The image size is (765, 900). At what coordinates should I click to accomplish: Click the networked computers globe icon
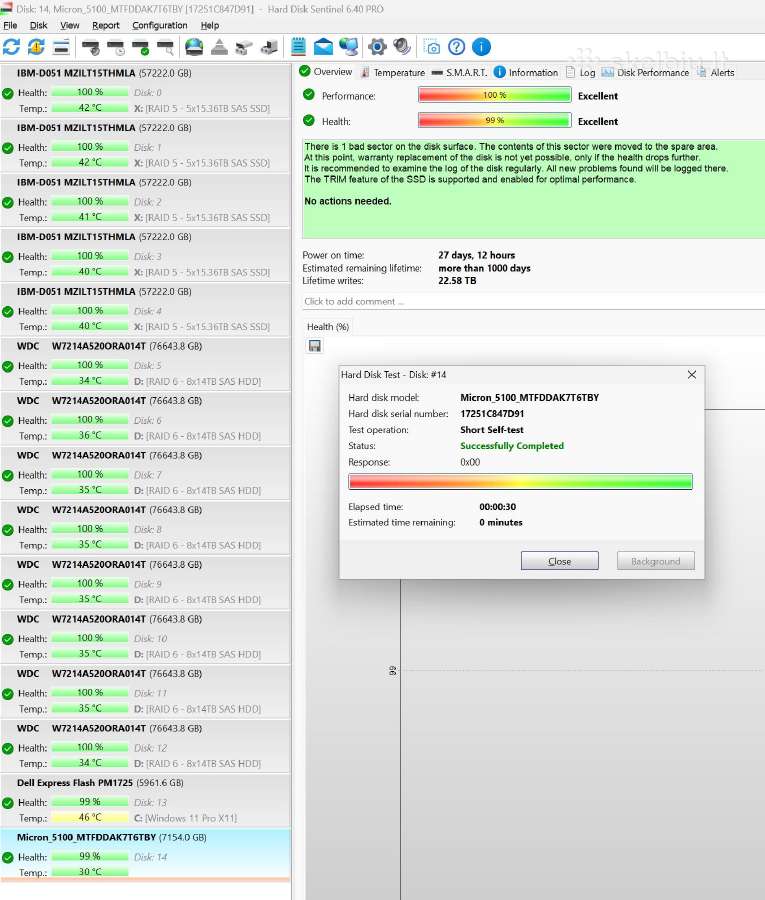348,46
